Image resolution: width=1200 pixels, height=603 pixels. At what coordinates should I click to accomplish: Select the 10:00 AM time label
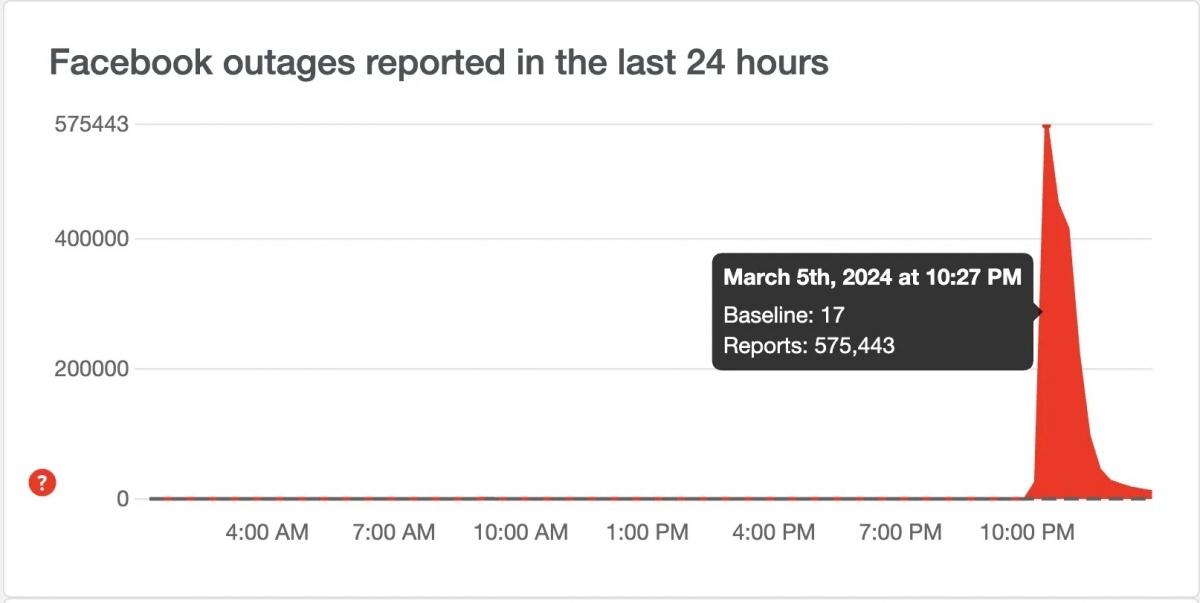coord(520,533)
